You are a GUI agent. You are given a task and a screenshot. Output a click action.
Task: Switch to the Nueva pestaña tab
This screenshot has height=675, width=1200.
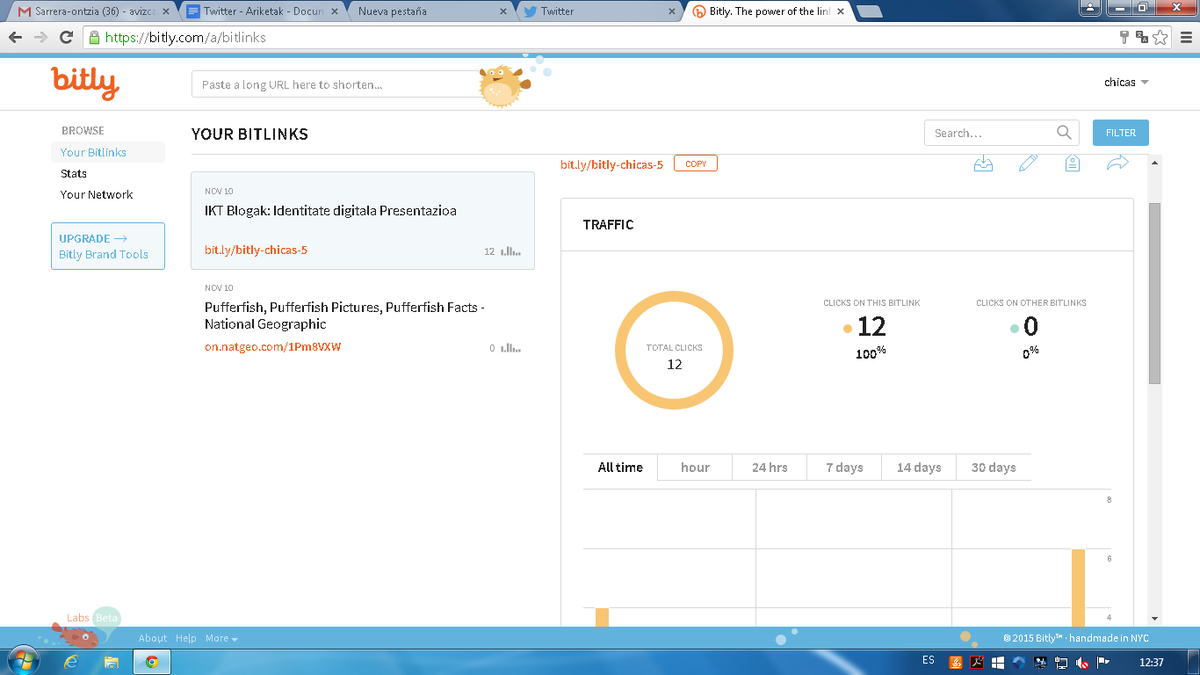pos(430,11)
